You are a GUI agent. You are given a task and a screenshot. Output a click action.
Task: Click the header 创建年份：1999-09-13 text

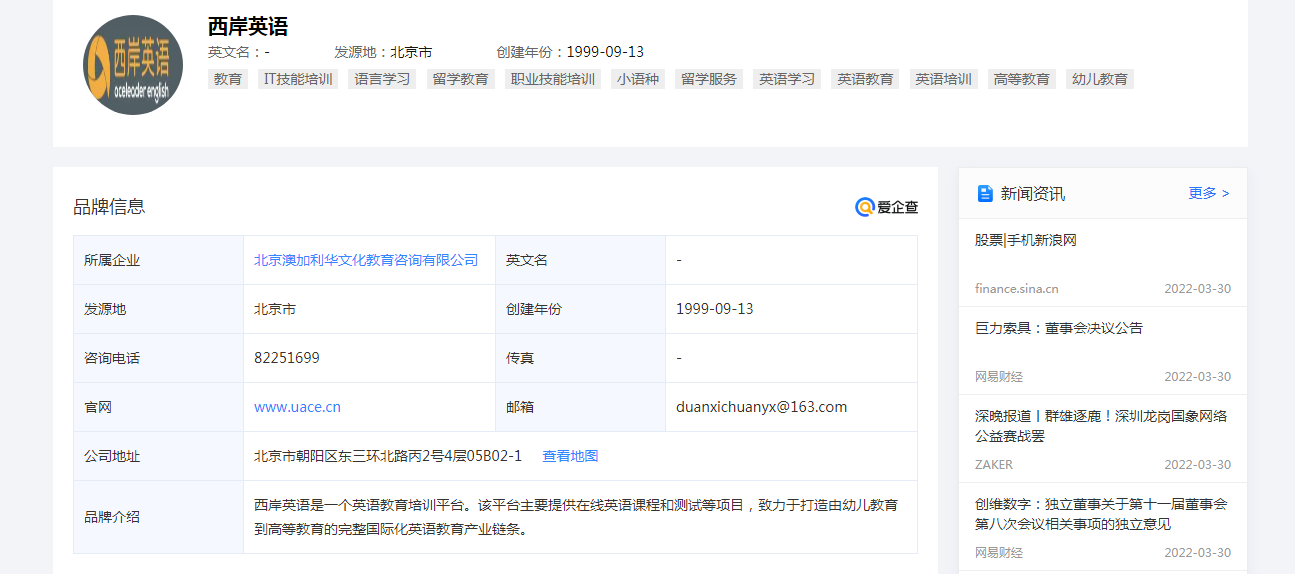570,52
